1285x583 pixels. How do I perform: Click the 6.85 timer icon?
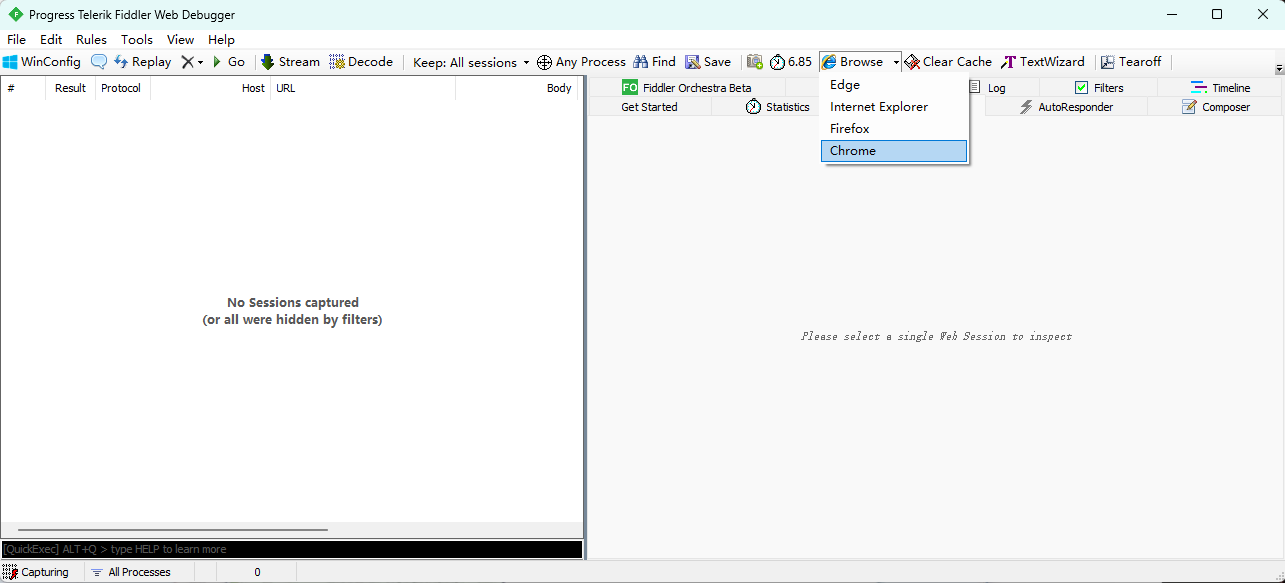791,62
